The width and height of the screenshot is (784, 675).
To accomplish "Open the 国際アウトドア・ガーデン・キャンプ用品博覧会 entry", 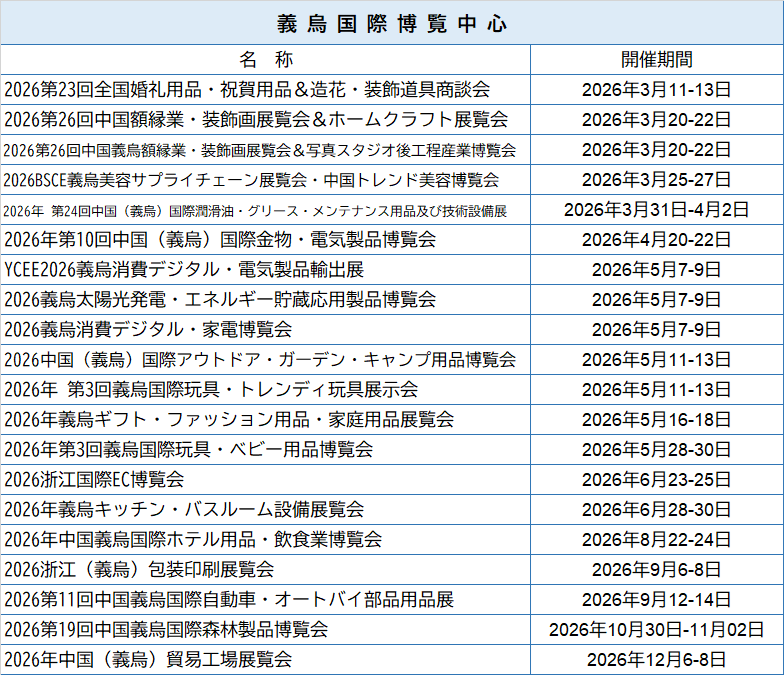I will [x=260, y=360].
